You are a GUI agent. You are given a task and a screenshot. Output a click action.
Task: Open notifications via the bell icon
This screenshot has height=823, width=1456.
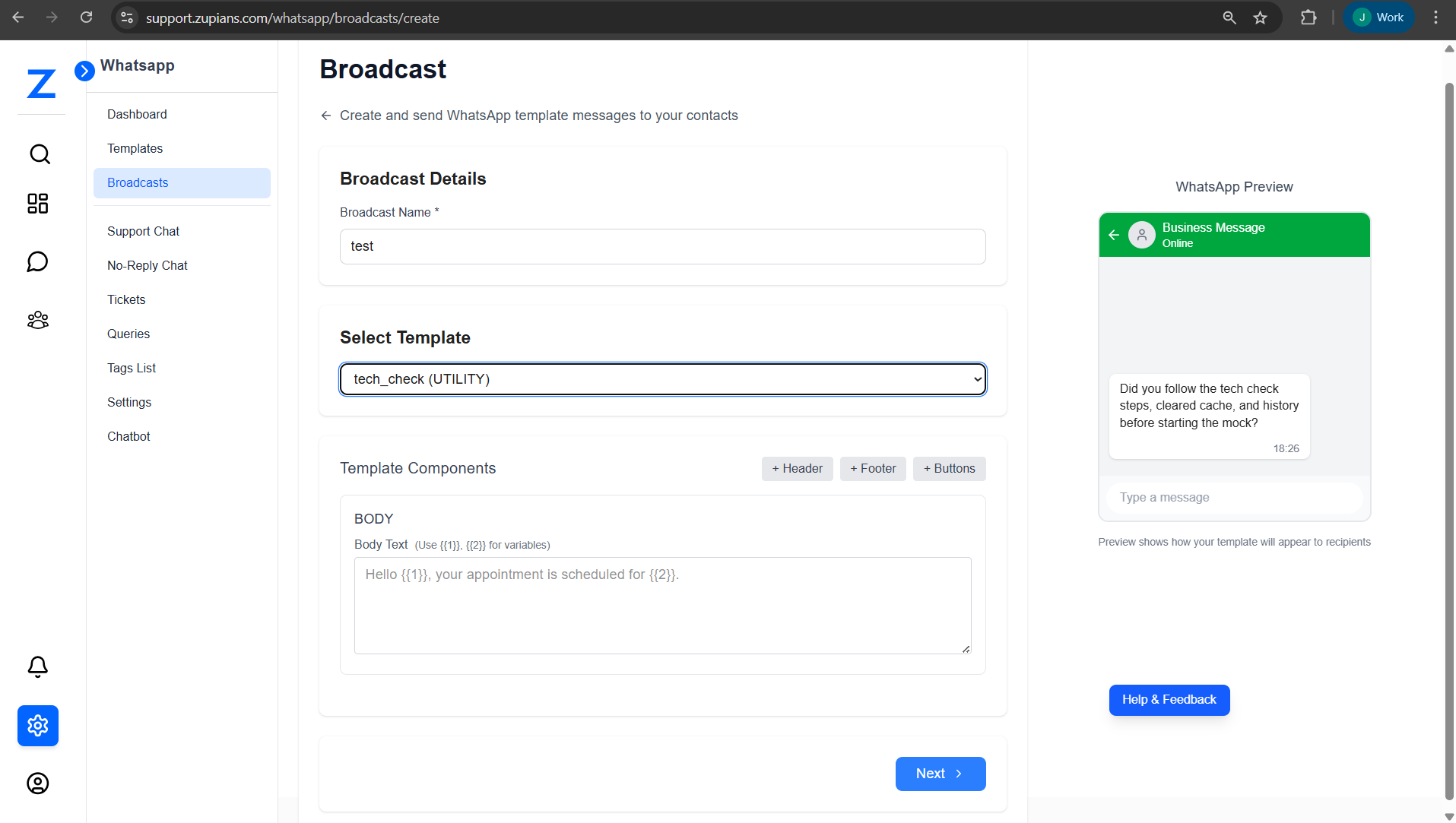pyautogui.click(x=37, y=666)
